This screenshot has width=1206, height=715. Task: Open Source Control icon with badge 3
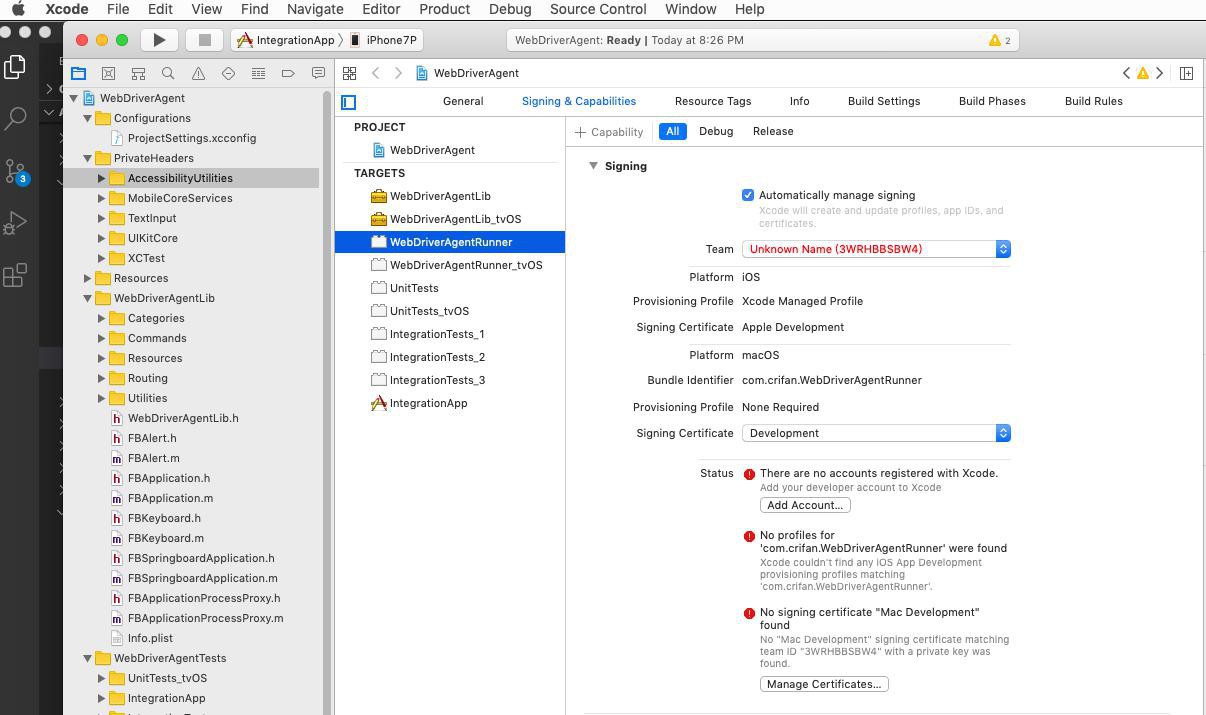15,171
